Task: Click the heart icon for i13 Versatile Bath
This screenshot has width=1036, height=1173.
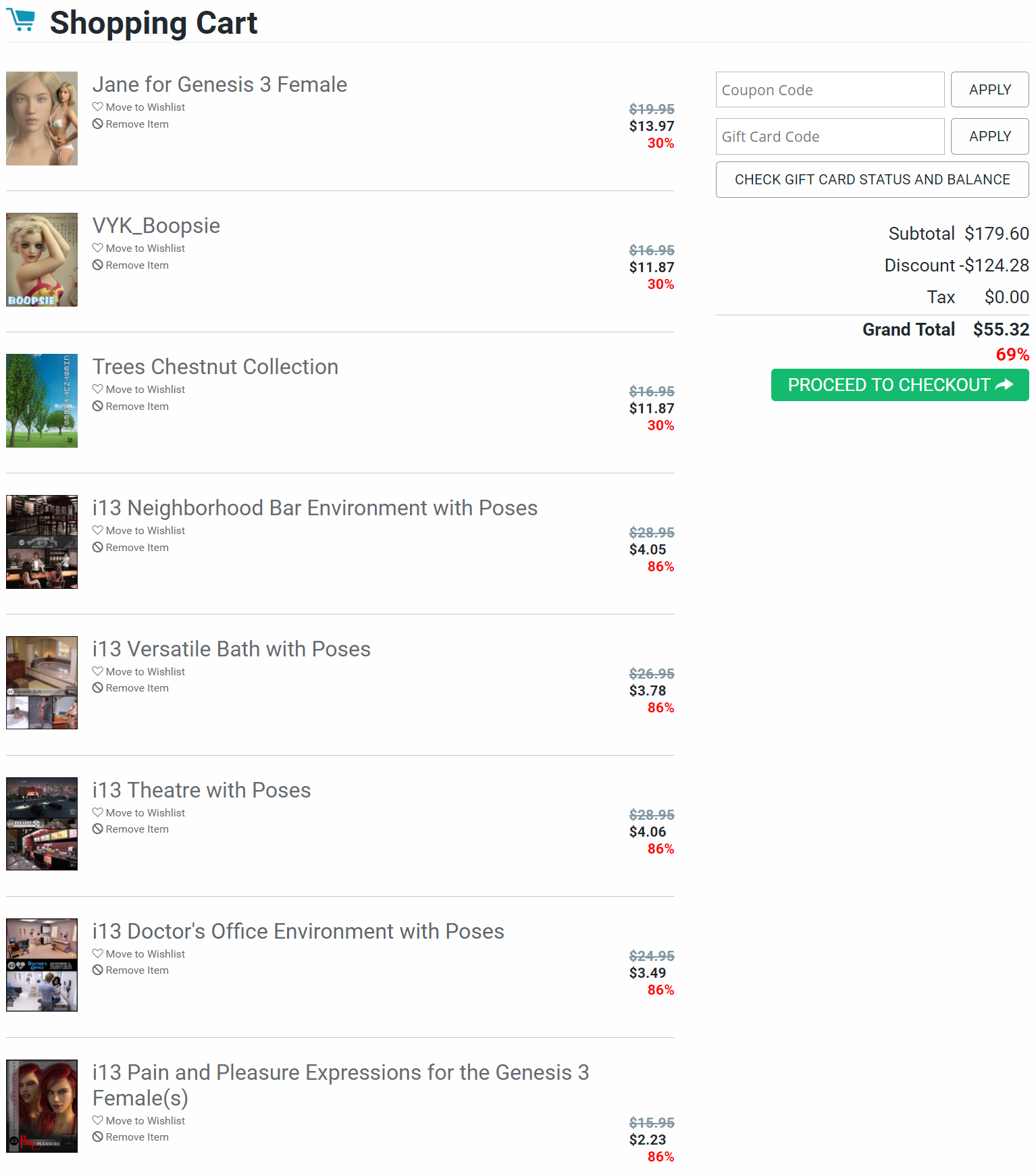Action: [98, 671]
